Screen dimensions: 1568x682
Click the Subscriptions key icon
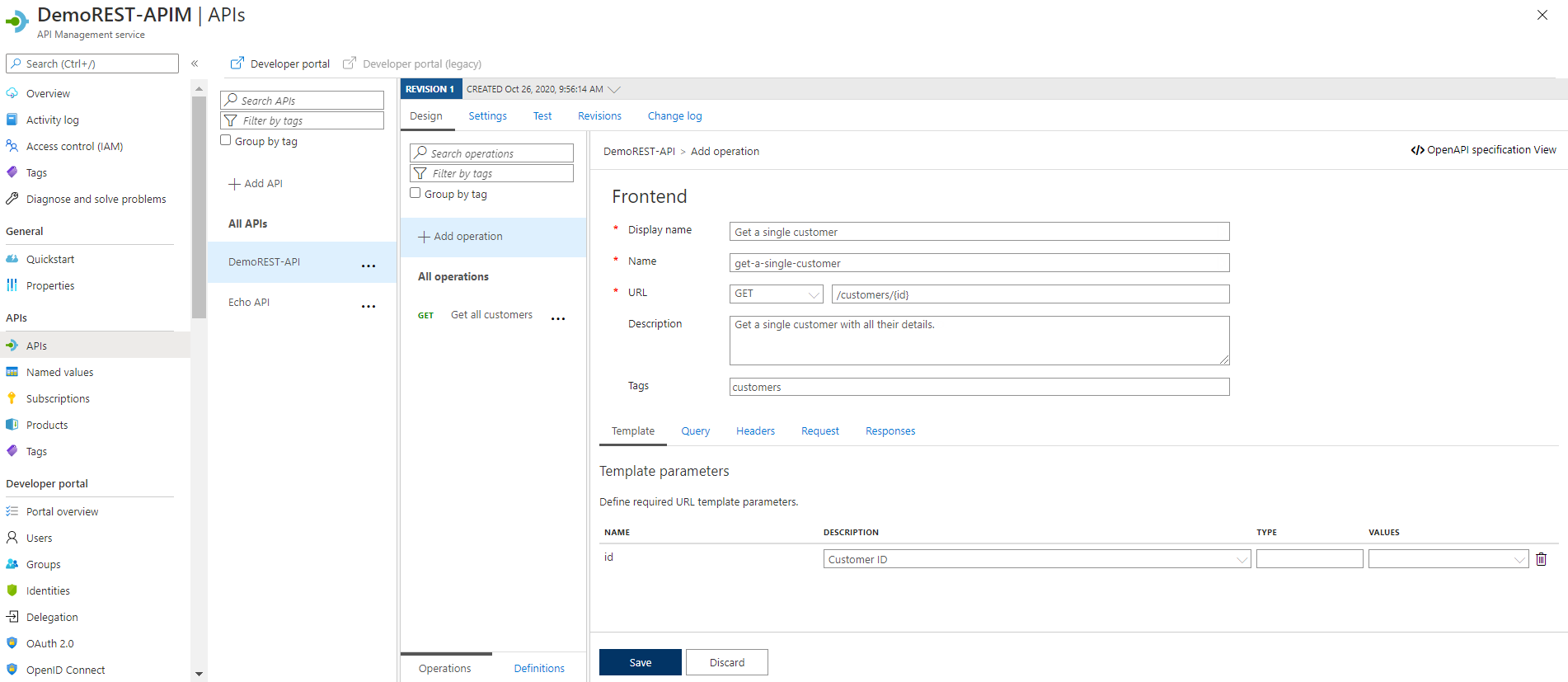12,398
